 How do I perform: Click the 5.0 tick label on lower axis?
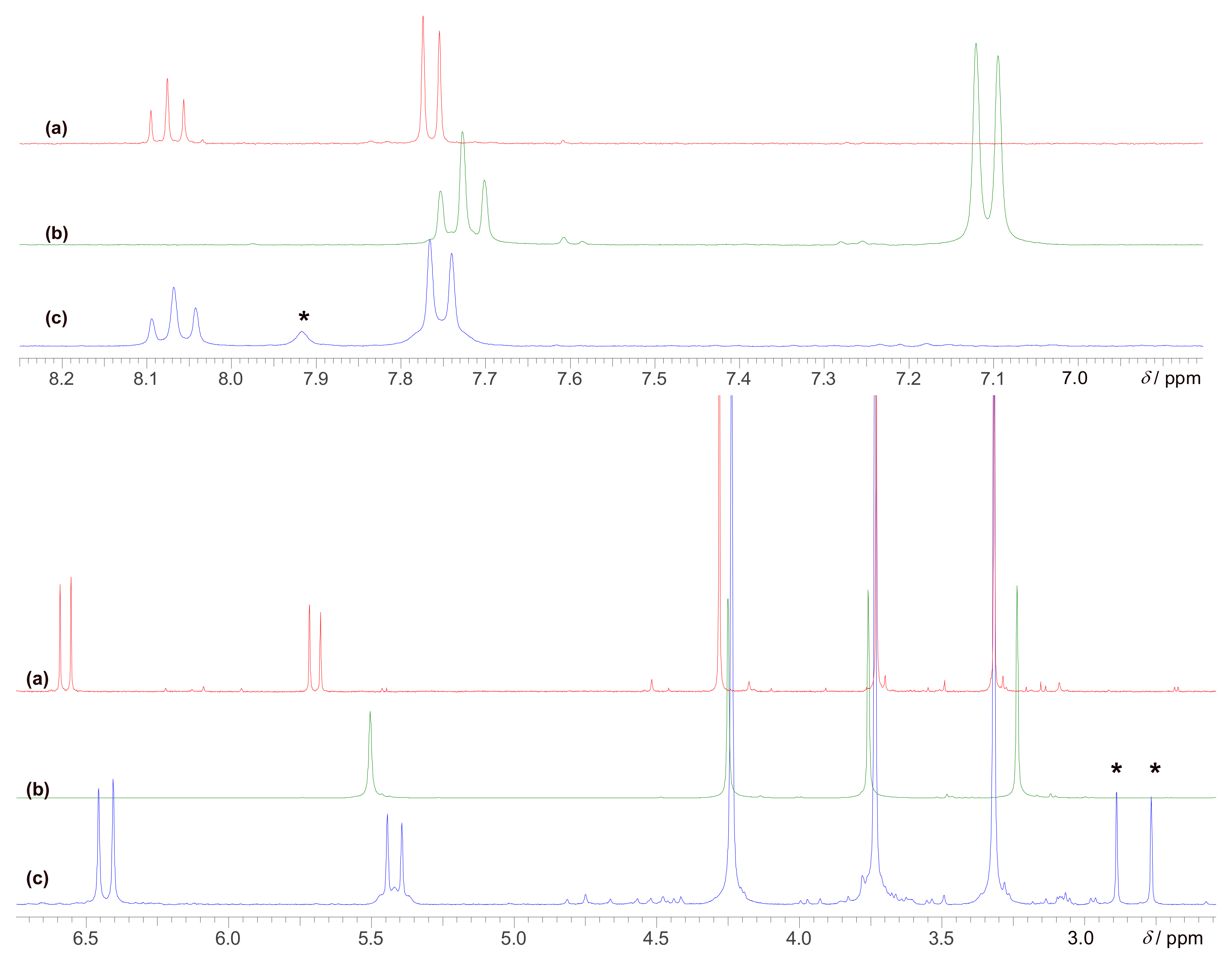pyautogui.click(x=513, y=938)
